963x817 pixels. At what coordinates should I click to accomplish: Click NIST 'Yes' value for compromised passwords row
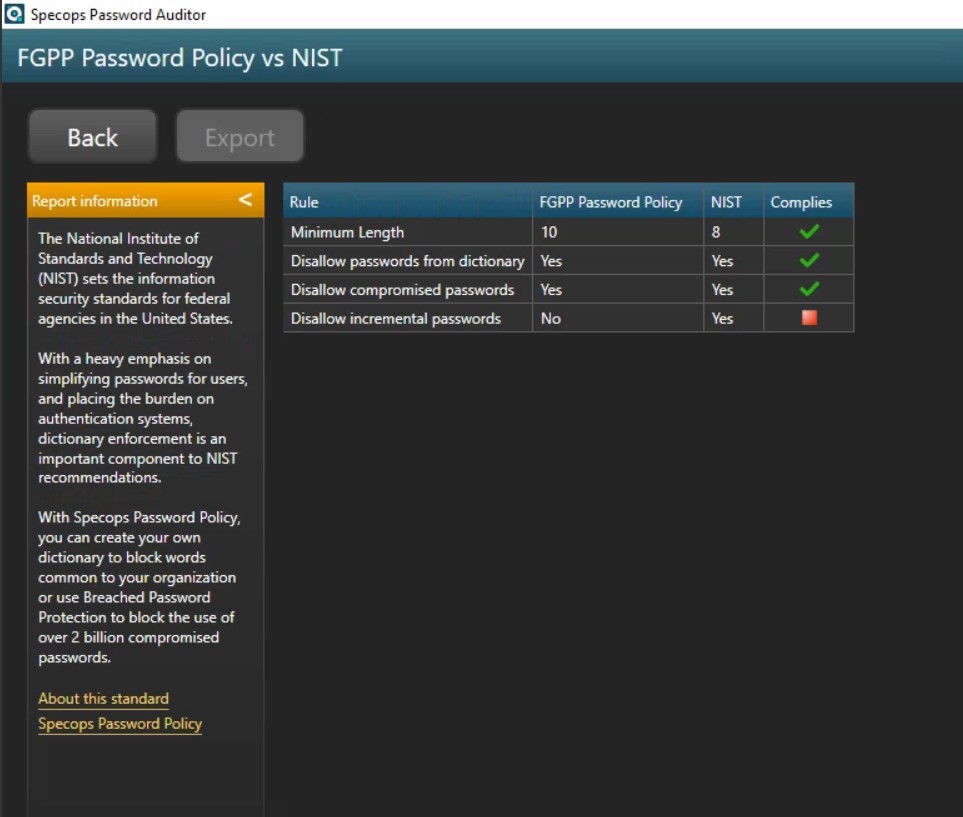tap(722, 290)
